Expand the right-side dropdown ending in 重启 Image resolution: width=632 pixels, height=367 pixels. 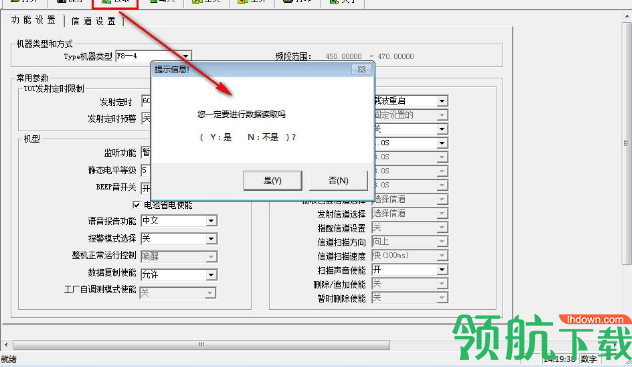click(x=442, y=101)
